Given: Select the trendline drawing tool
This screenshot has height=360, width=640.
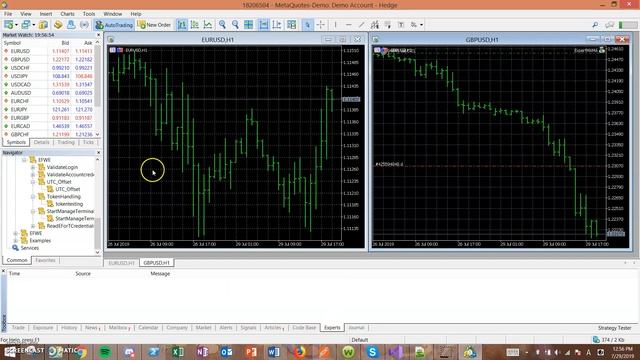Looking at the screenshot, I should coord(361,25).
